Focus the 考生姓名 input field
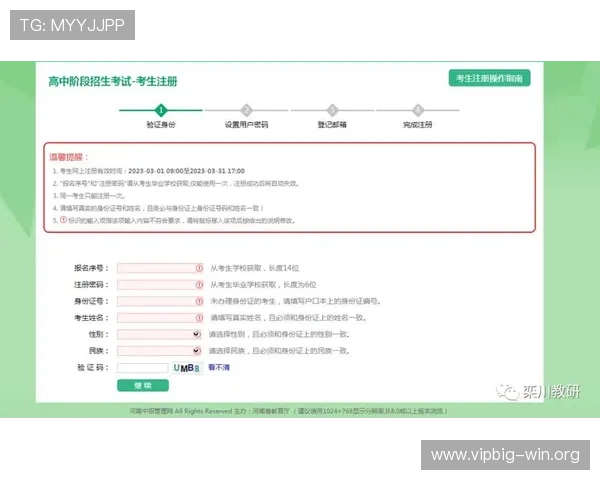This screenshot has height=480, width=600. pyautogui.click(x=160, y=318)
